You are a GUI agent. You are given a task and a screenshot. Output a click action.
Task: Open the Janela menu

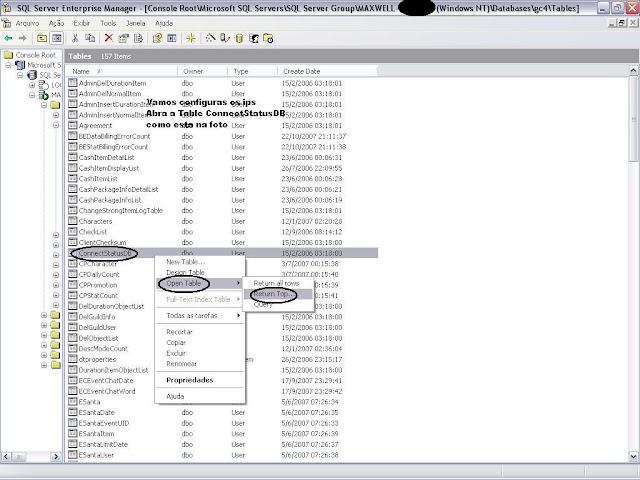click(136, 23)
